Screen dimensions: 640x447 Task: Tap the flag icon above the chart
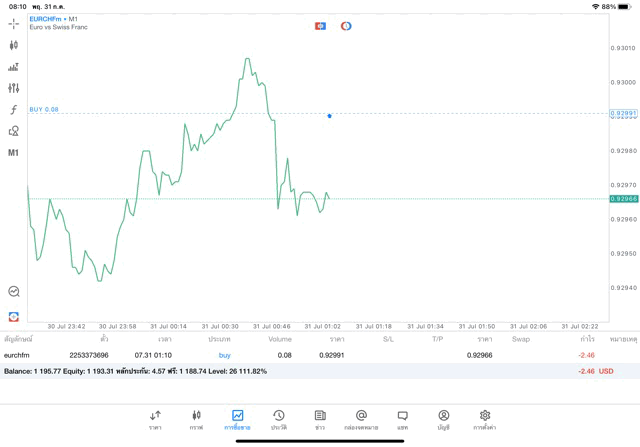click(x=320, y=26)
